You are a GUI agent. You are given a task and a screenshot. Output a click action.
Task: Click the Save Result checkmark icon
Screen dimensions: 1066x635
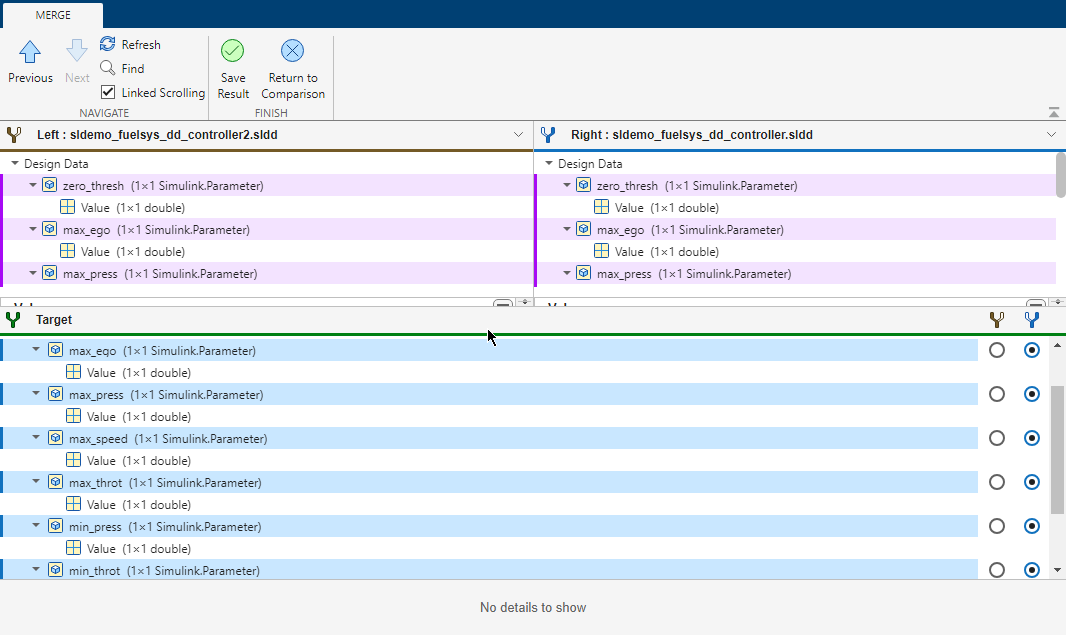click(233, 51)
